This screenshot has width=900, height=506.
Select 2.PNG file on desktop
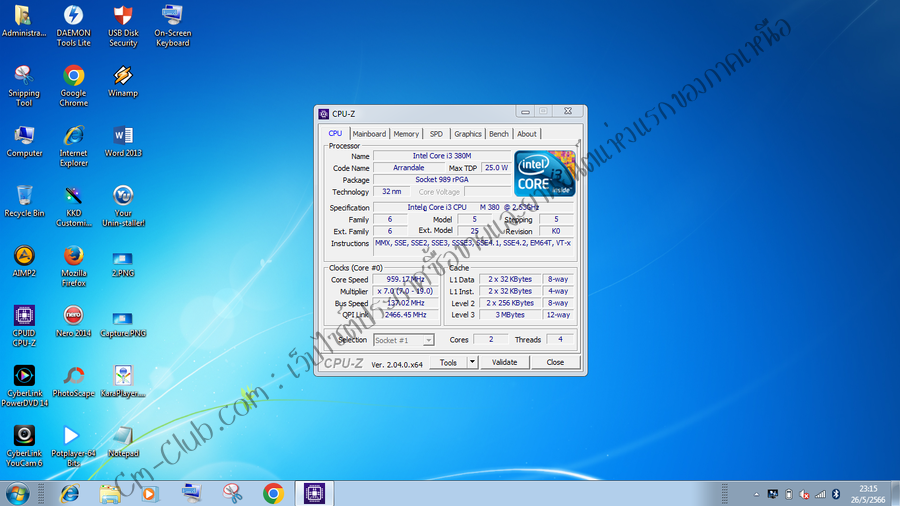click(x=123, y=264)
